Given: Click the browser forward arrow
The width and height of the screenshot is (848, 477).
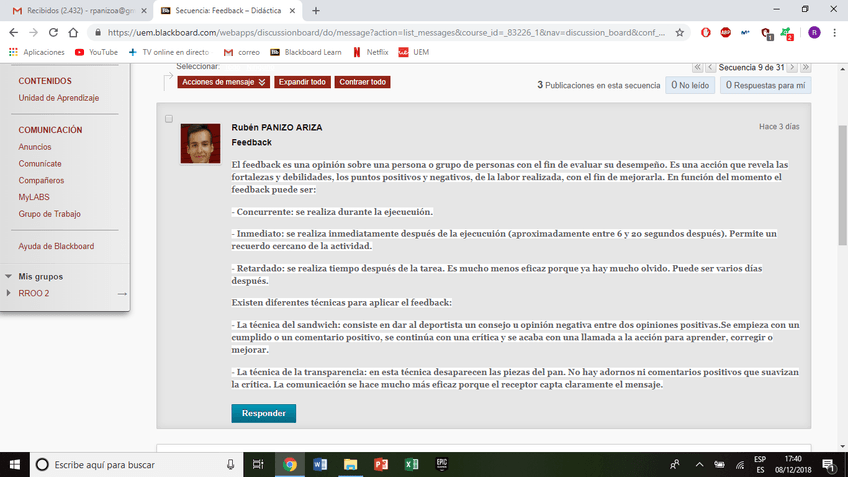Looking at the screenshot, I should click(x=34, y=32).
